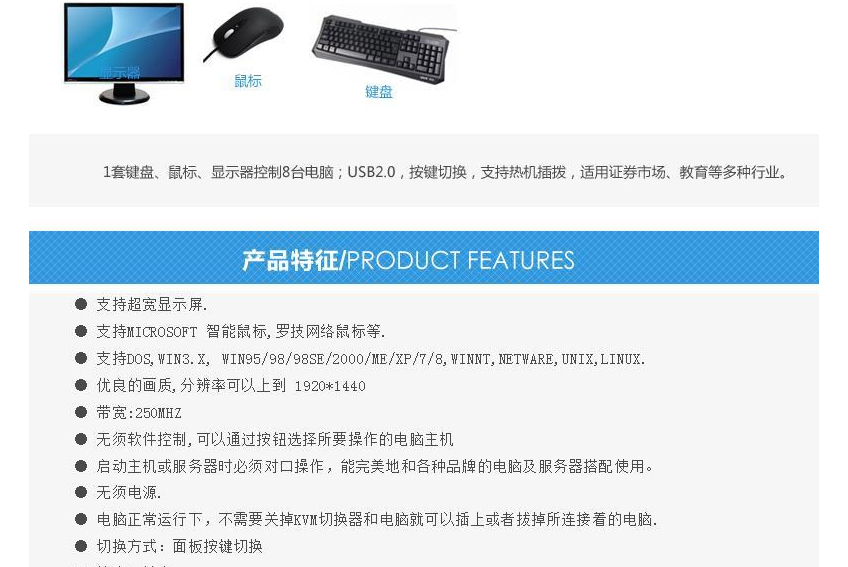Click the monitor product image

[124, 53]
